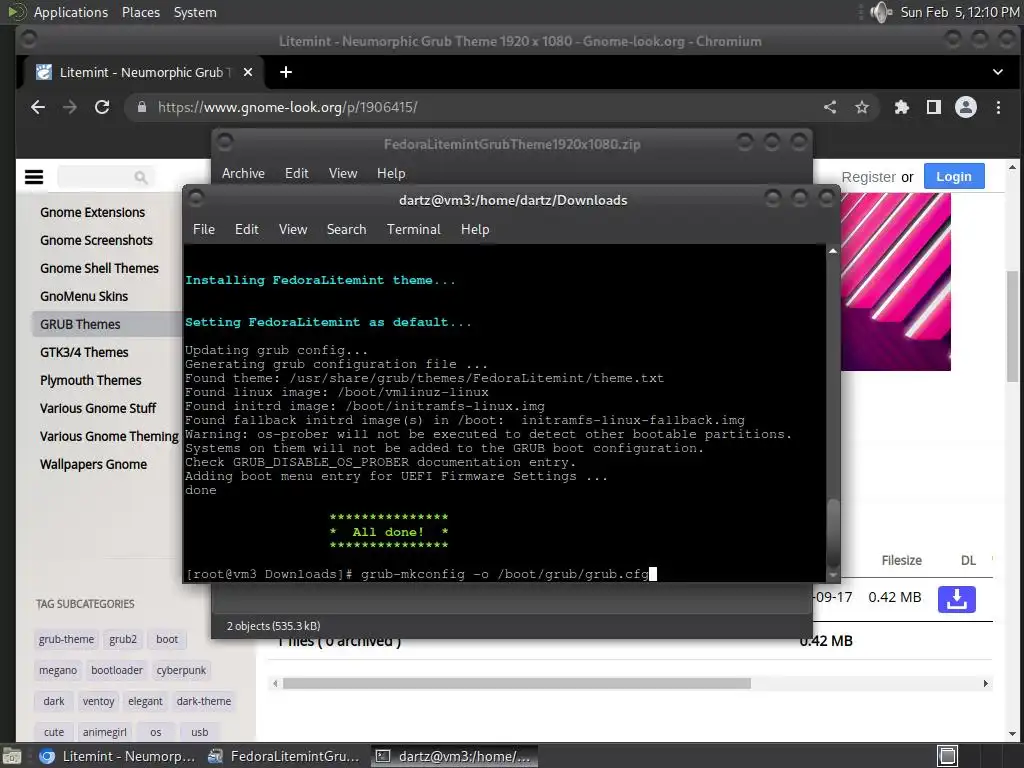This screenshot has height=768, width=1024.
Task: Open GnoMenu Skins category
Action: pos(84,296)
